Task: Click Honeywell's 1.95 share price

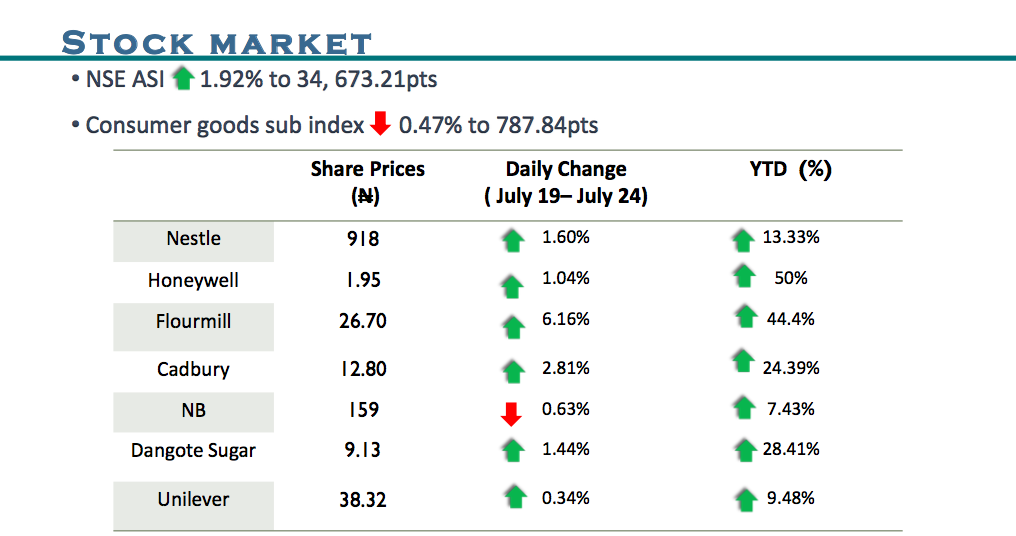Action: pos(362,280)
